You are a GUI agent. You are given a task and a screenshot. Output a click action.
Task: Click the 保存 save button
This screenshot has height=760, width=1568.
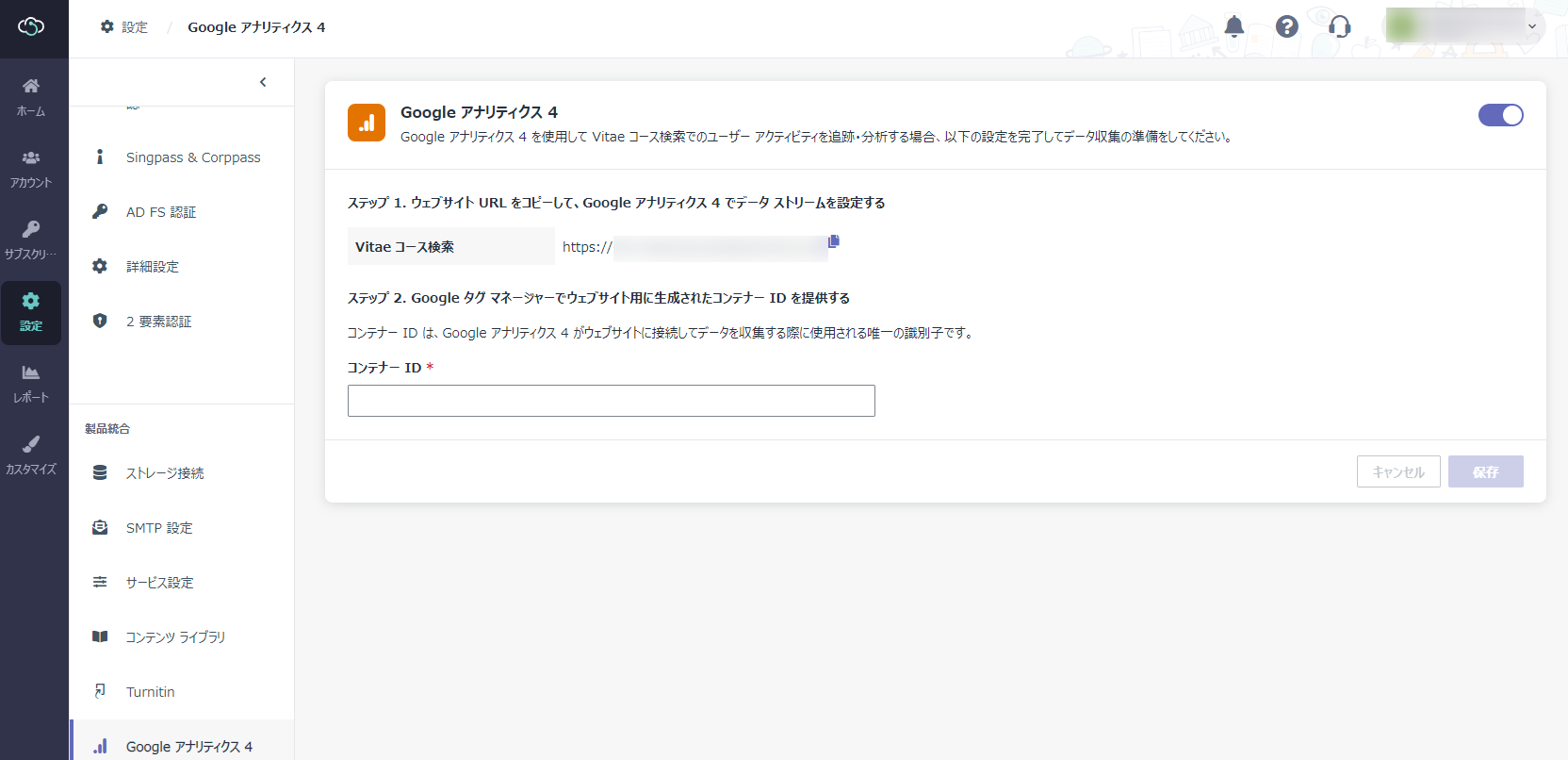pyautogui.click(x=1486, y=471)
